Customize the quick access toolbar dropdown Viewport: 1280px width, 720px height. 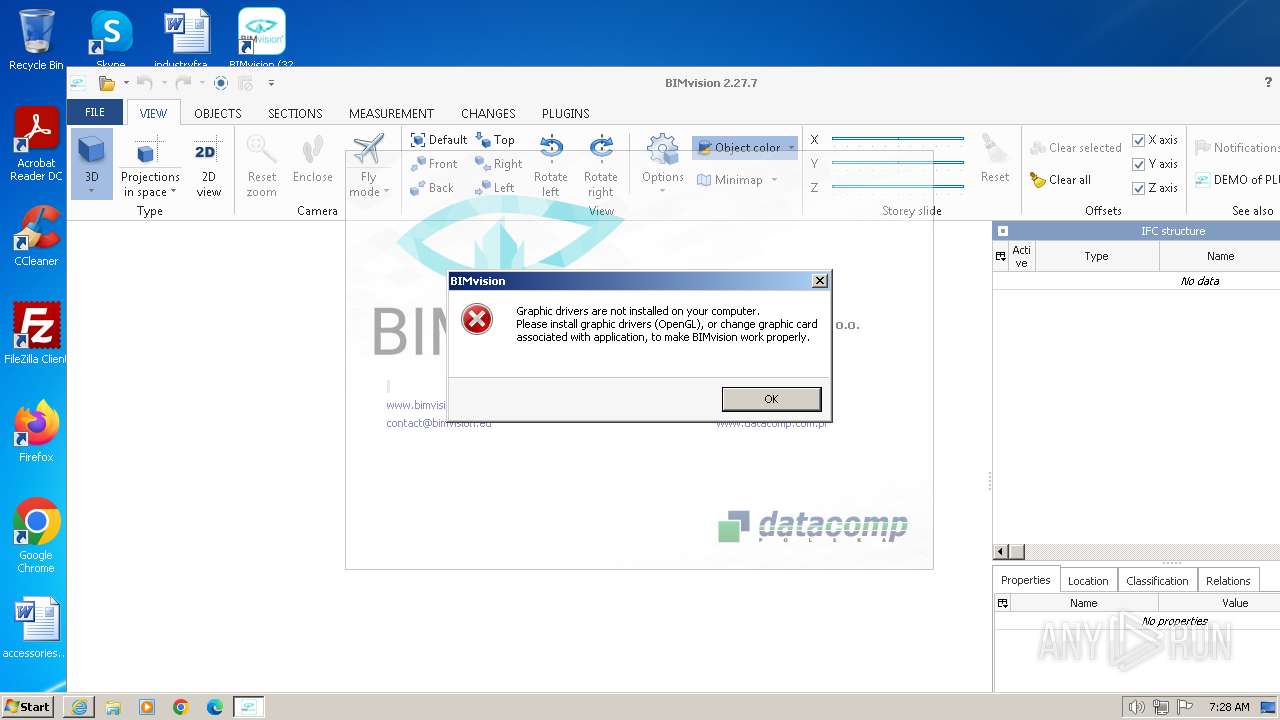coord(271,83)
